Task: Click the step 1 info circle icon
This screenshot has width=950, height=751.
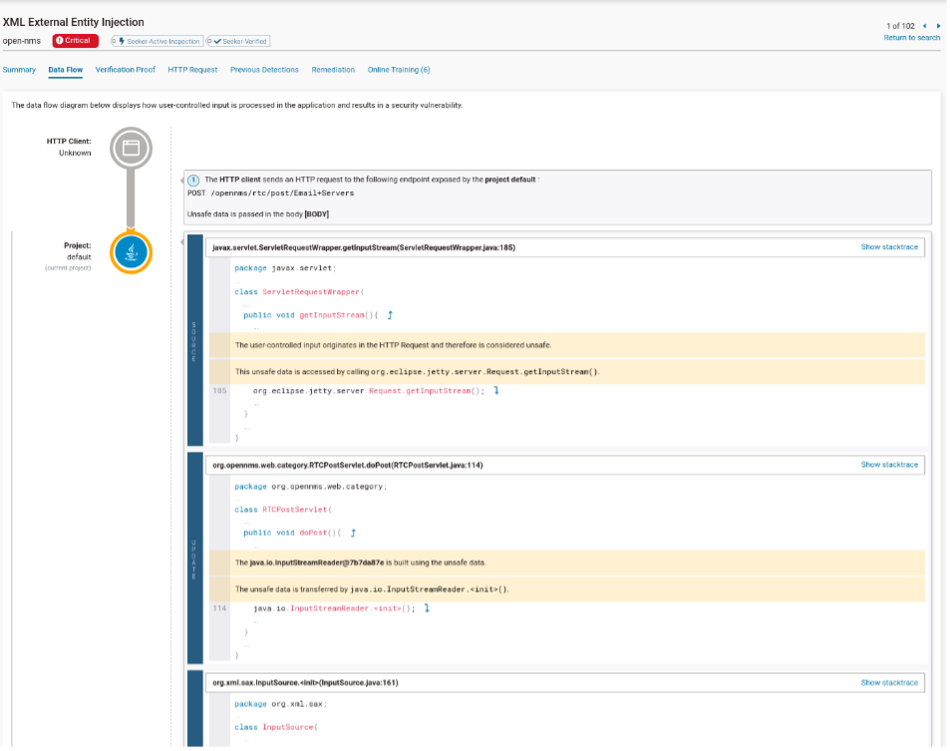Action: (193, 179)
